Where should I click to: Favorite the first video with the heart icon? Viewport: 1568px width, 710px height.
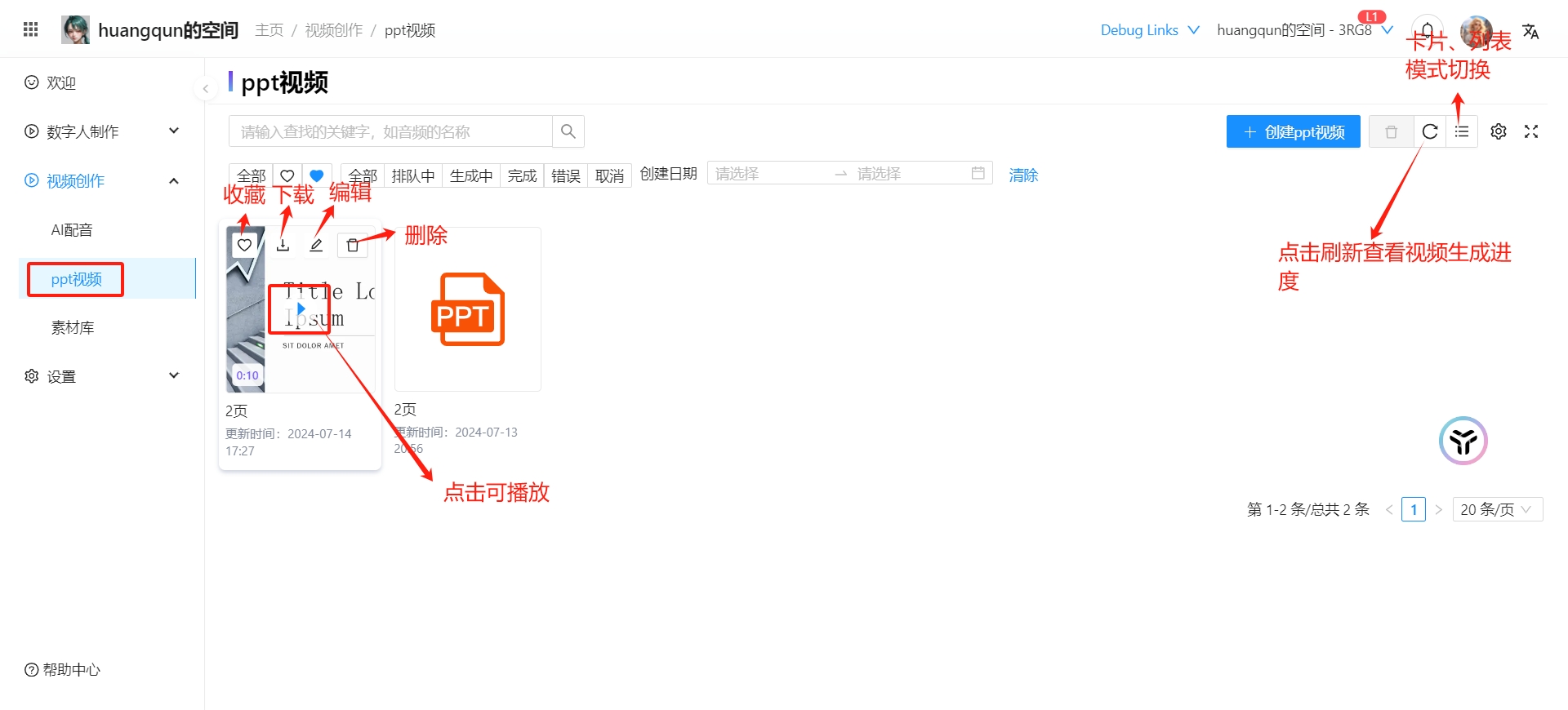[244, 245]
